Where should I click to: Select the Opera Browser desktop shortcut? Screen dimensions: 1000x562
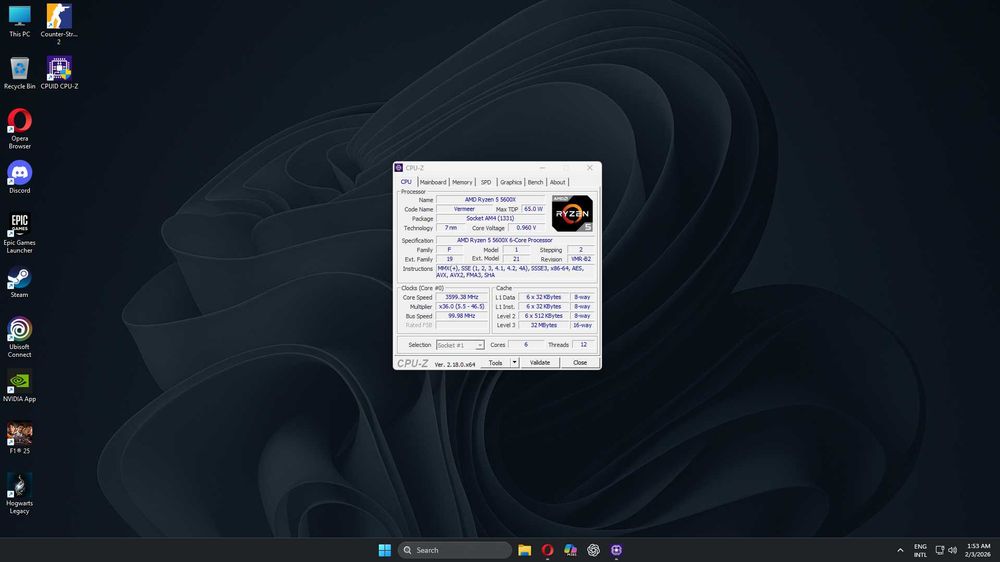pos(19,129)
